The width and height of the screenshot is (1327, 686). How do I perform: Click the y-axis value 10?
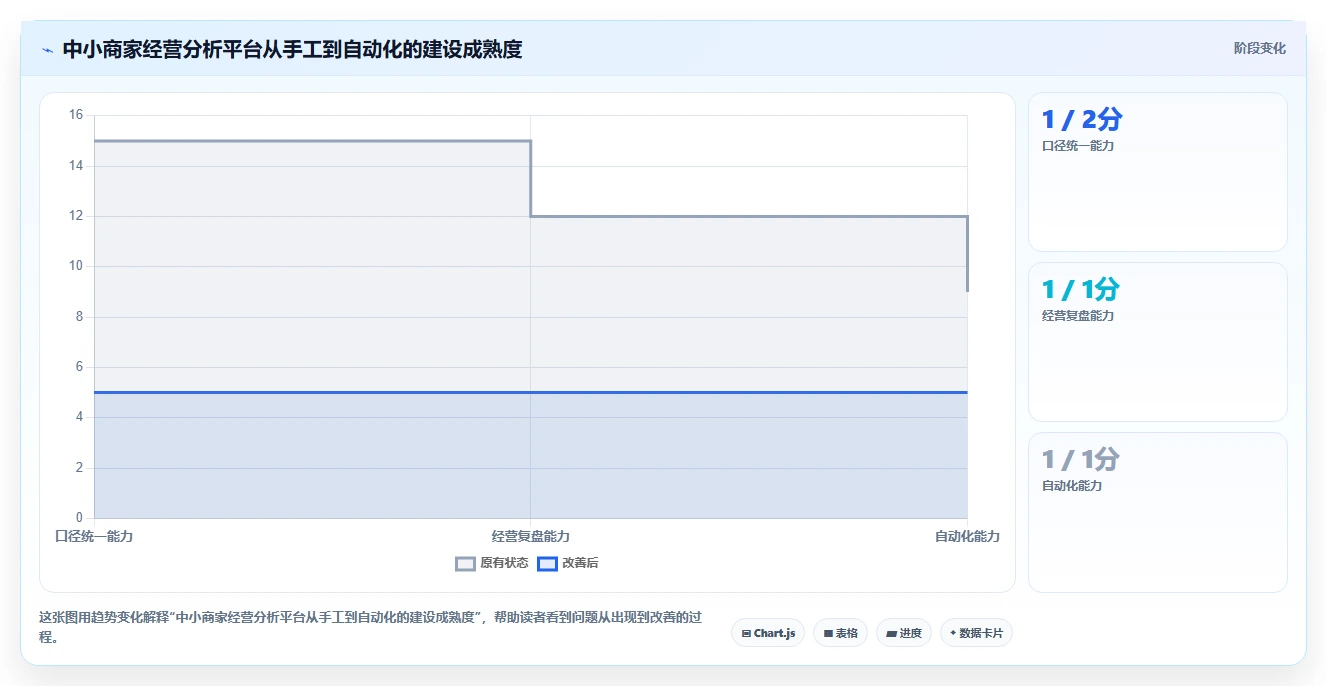click(76, 266)
